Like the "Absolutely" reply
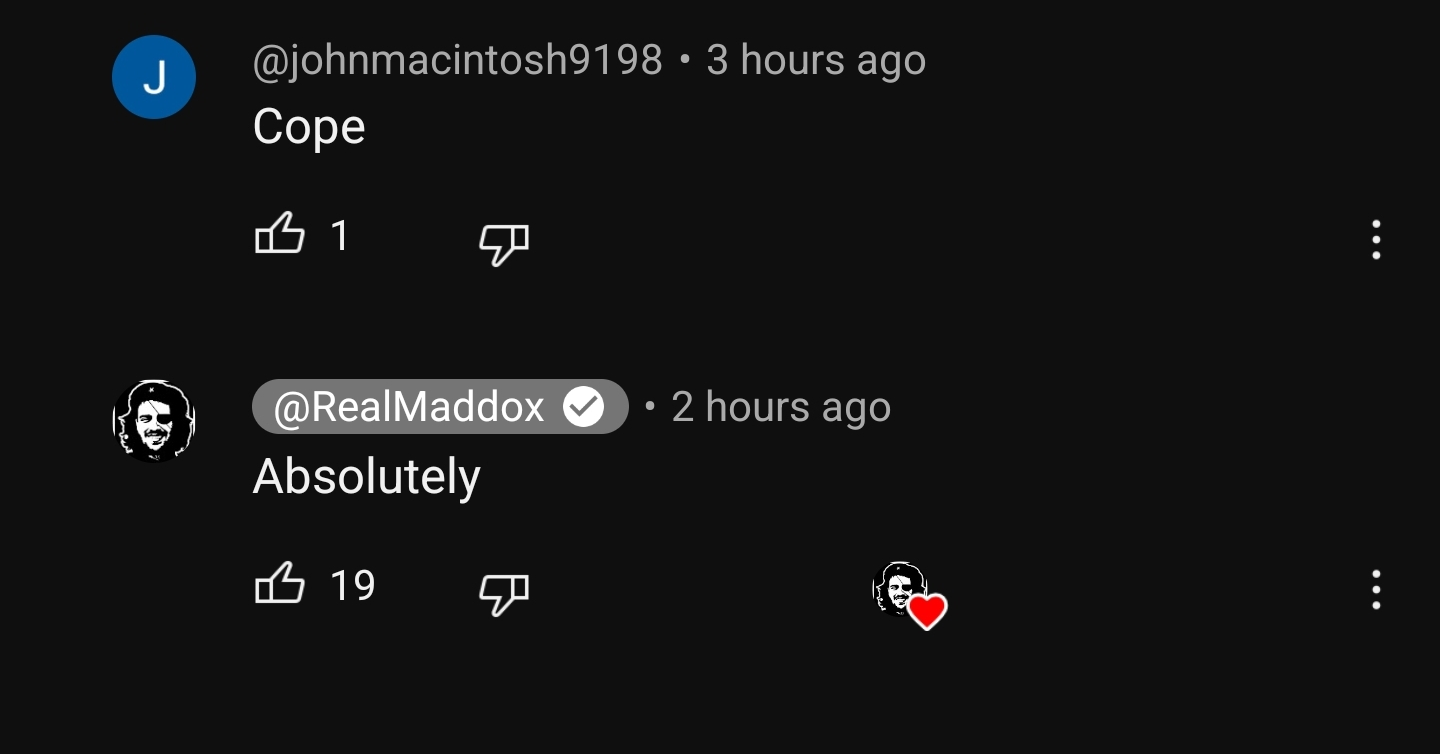The image size is (1440, 754). [x=280, y=584]
